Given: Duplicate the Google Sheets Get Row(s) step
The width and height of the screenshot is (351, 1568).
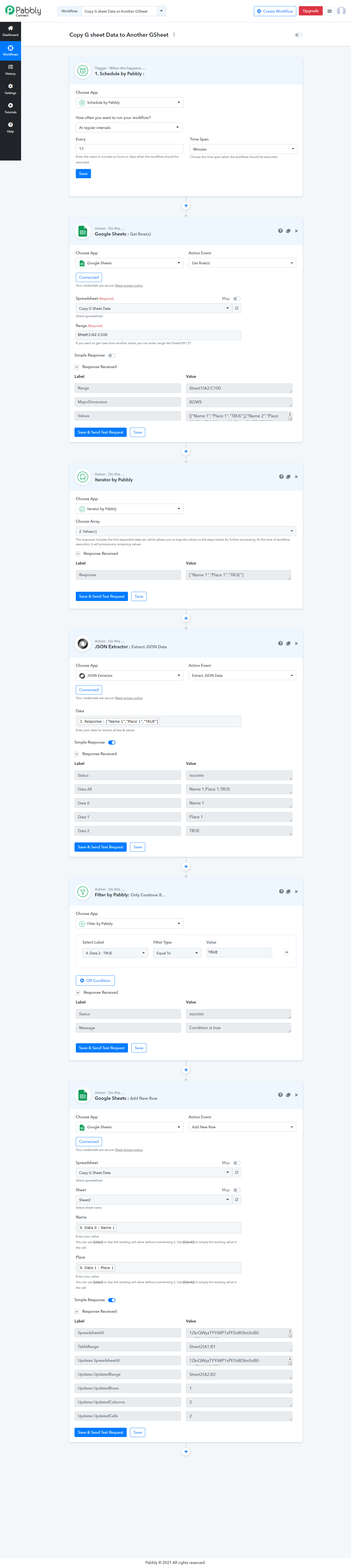Looking at the screenshot, I should click(x=288, y=231).
